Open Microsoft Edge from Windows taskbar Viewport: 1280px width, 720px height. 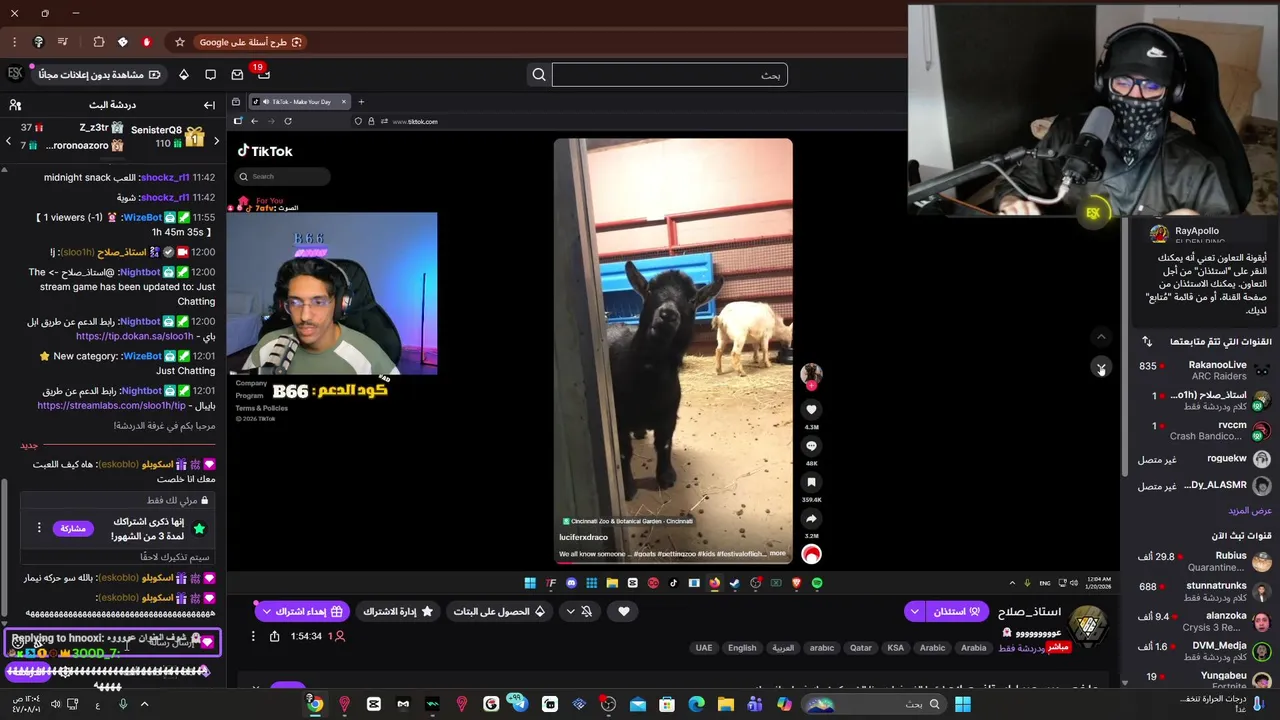click(x=696, y=705)
